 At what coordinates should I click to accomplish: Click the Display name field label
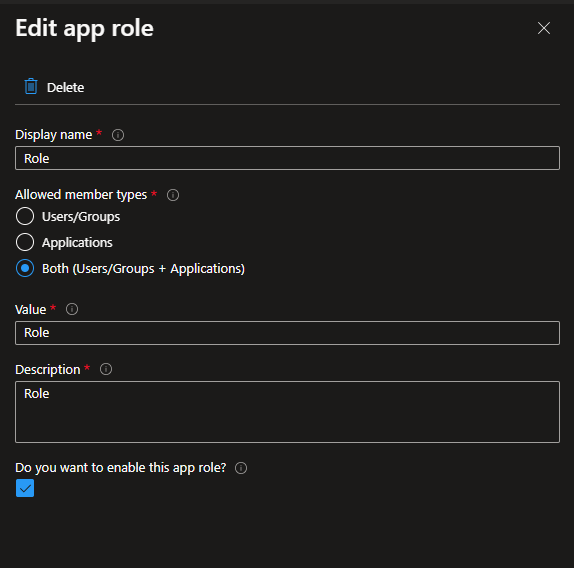point(53,135)
